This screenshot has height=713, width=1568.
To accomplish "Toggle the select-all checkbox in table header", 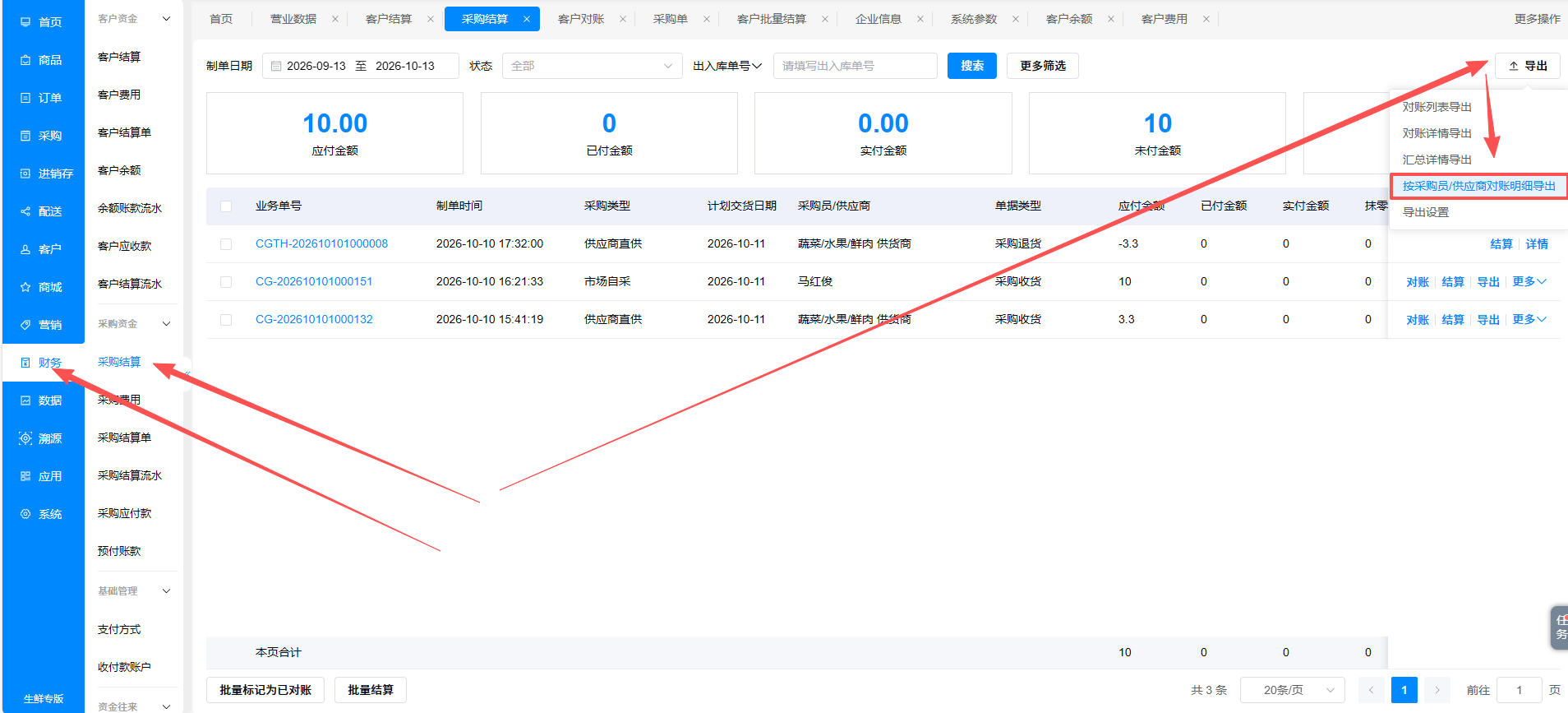I will coord(226,206).
